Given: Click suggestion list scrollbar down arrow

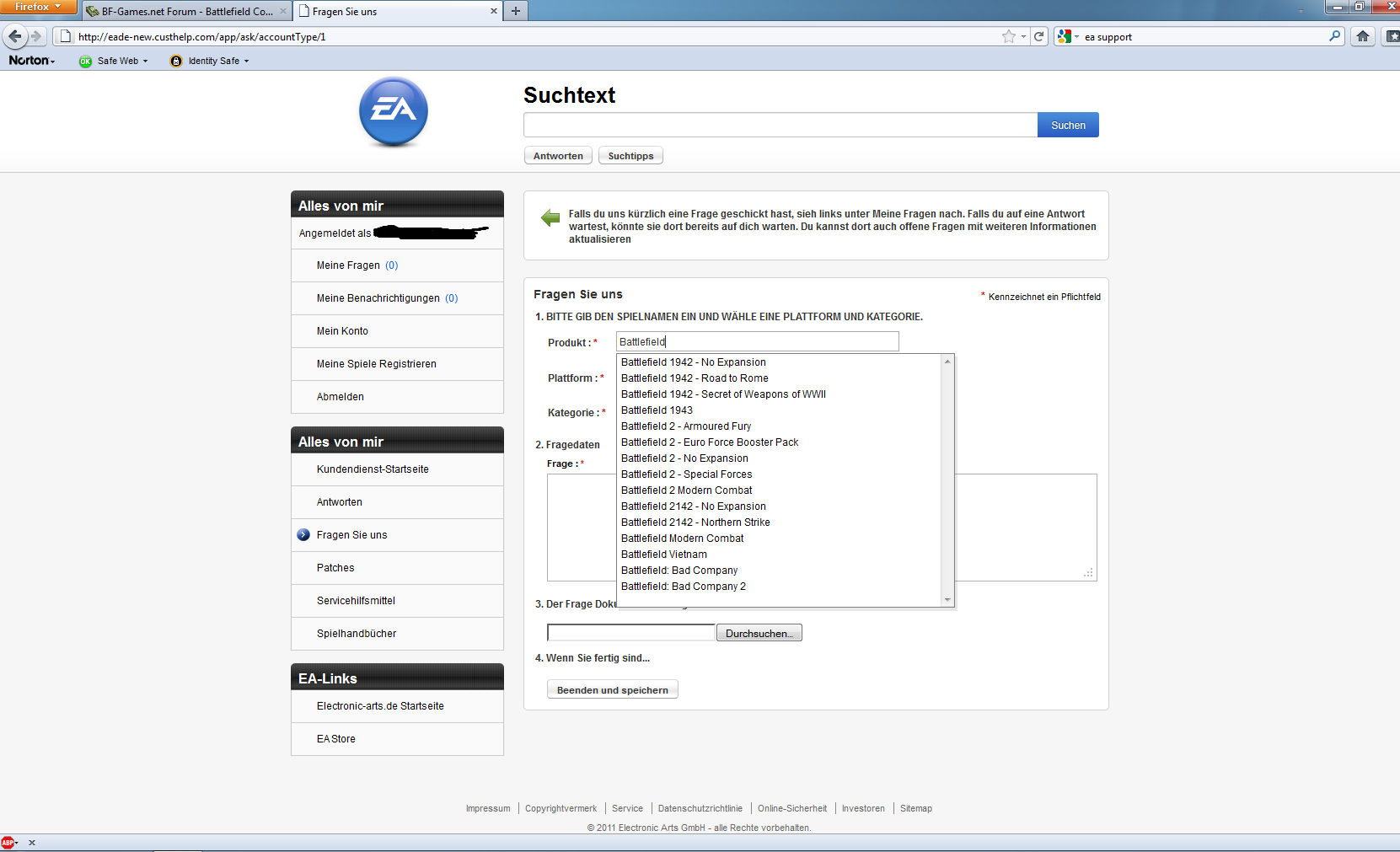Looking at the screenshot, I should [x=947, y=600].
